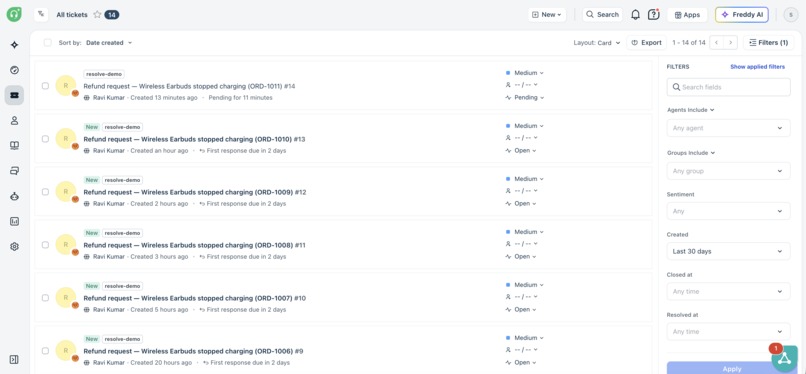This screenshot has width=806, height=374.
Task: Open Freddy AI sparkle sidebar icon
Action: point(14,45)
